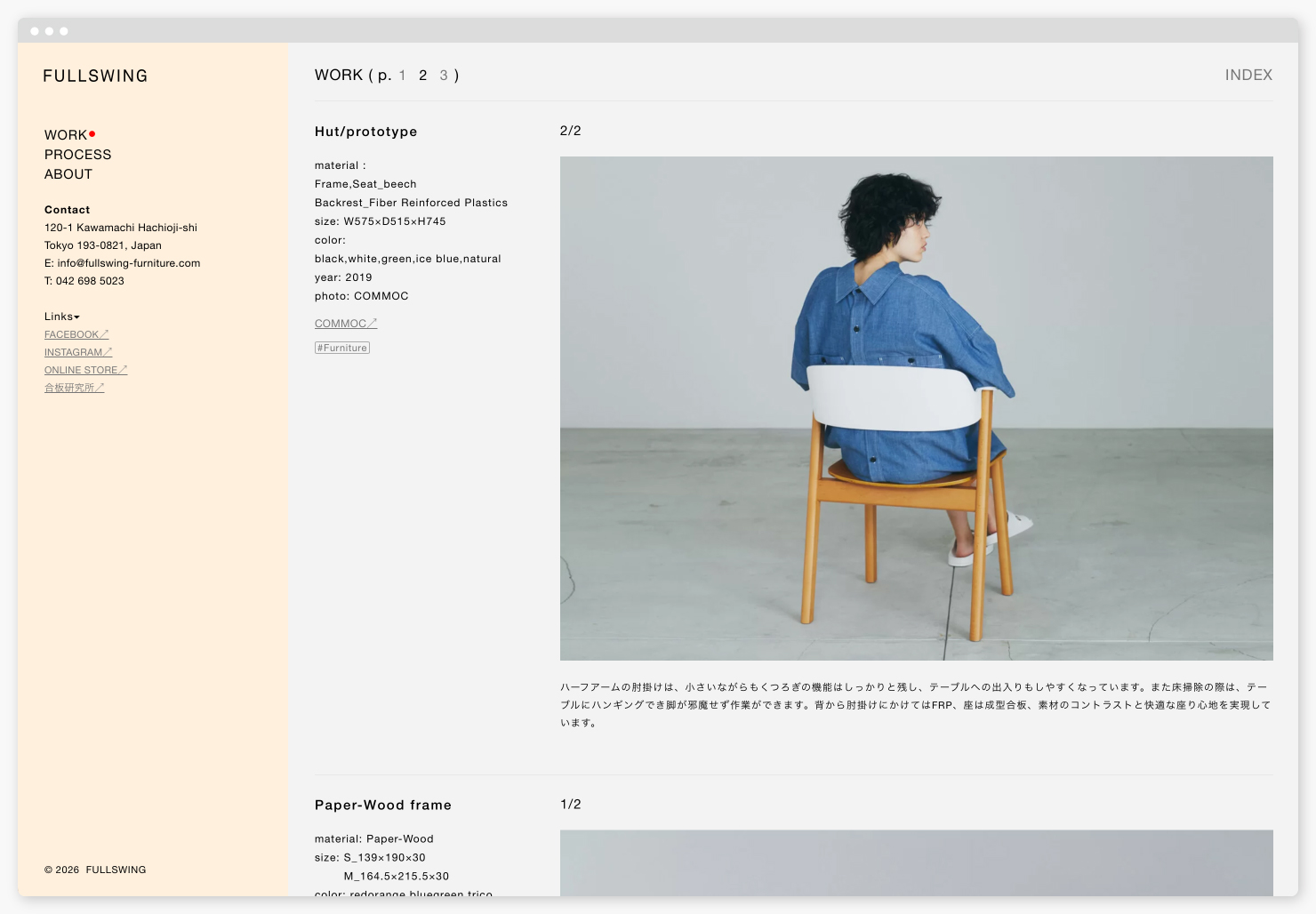The height and width of the screenshot is (914, 1316).
Task: Click the Paper-Wood frame image
Action: click(917, 863)
